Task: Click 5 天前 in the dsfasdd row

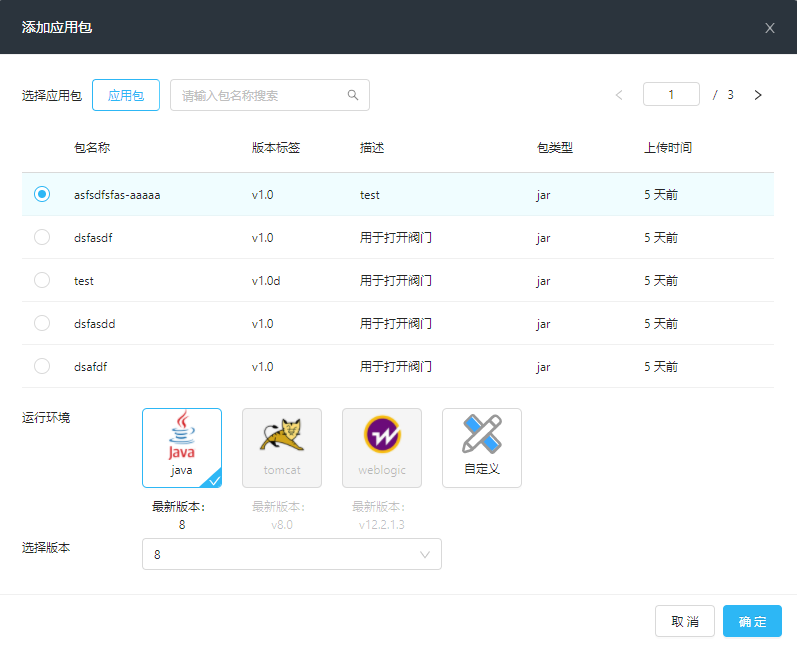Action: pyautogui.click(x=661, y=324)
